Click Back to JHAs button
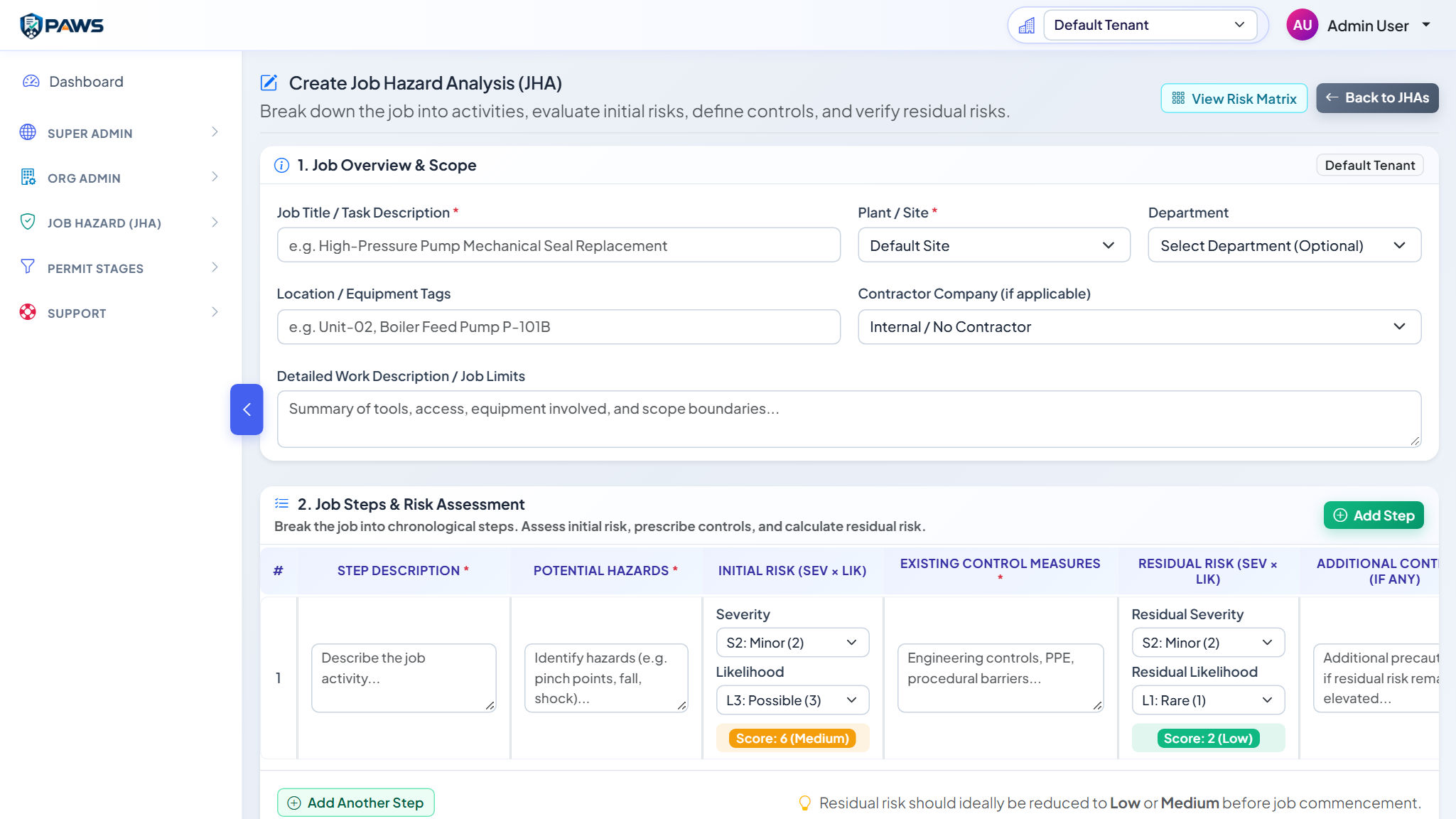The image size is (1456, 819). [x=1377, y=98]
